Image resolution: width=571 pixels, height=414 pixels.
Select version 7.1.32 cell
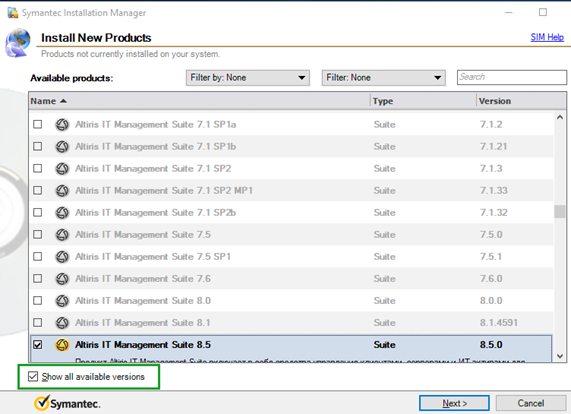tap(493, 213)
